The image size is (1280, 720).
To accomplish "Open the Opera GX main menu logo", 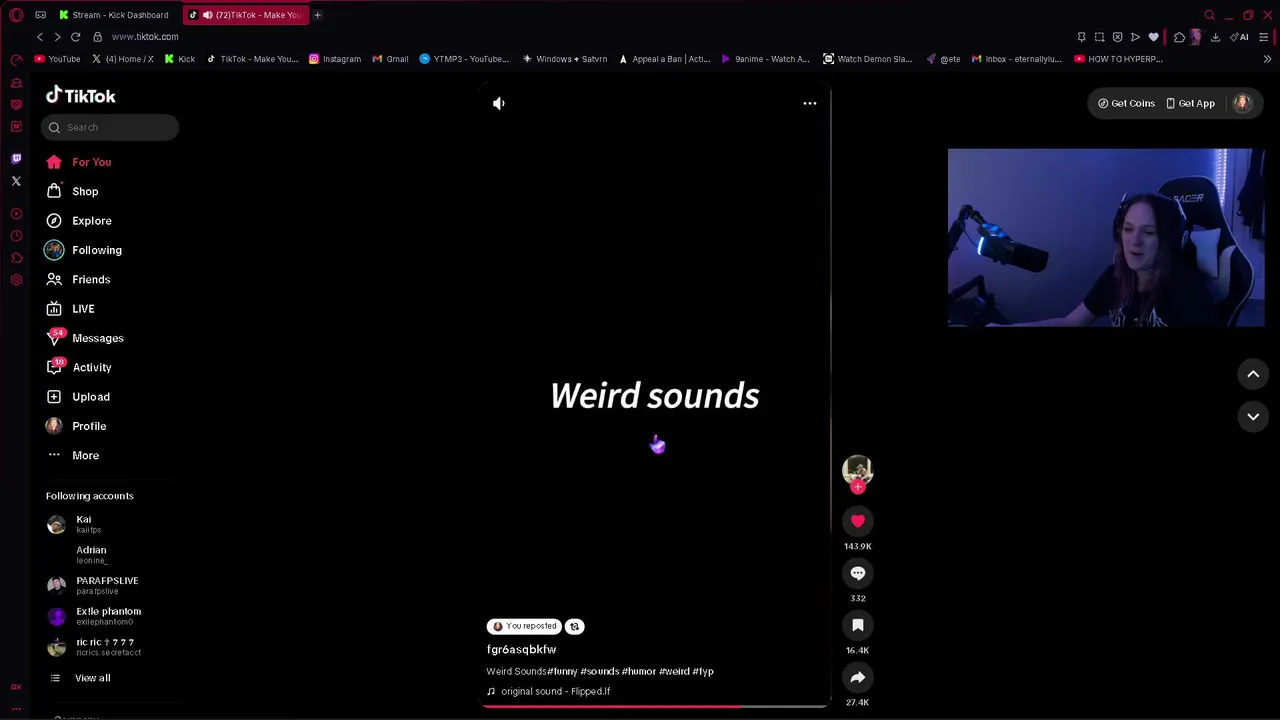I will click(x=16, y=15).
